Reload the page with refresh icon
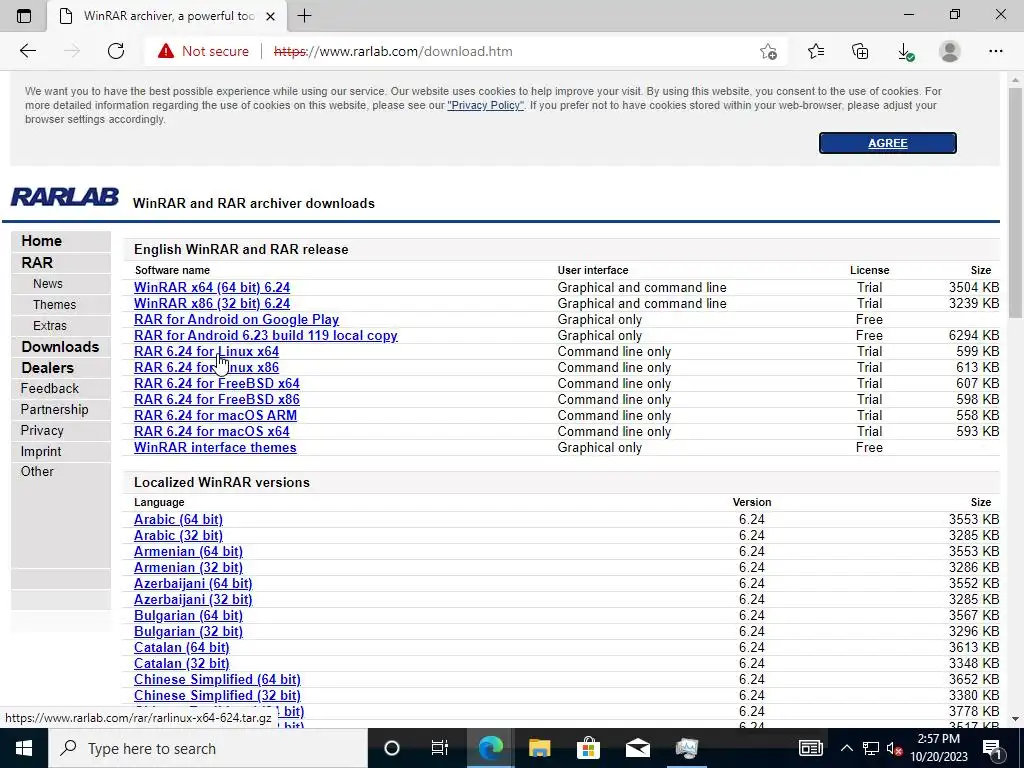 pos(116,51)
